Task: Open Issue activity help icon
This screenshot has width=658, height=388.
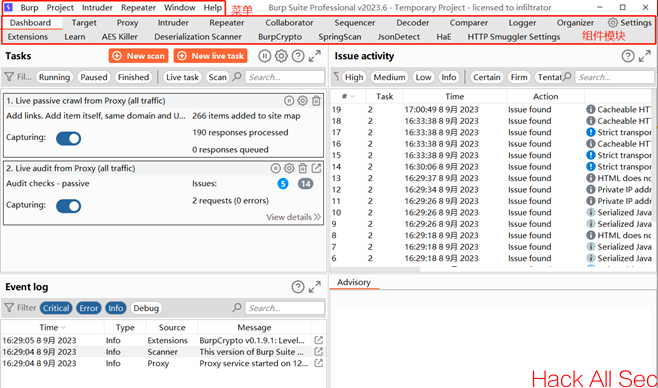Action: click(x=628, y=56)
